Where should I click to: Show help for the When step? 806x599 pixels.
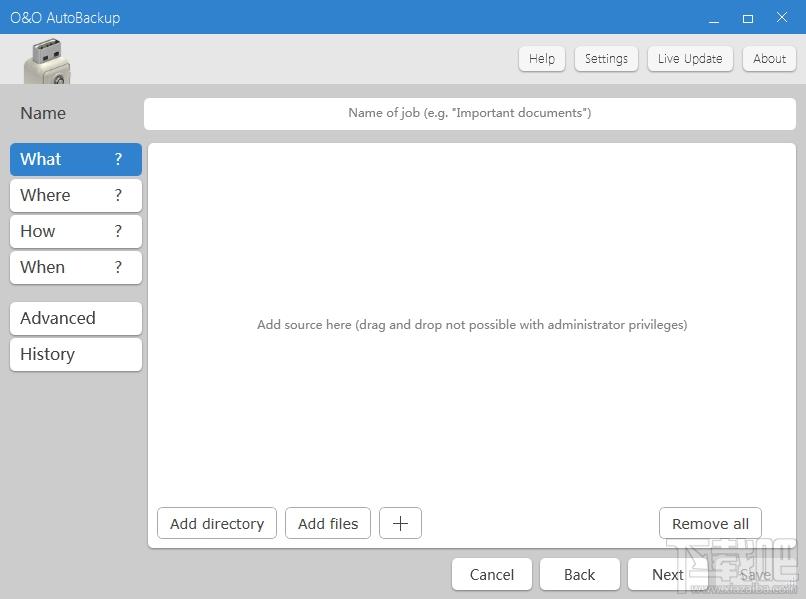pyautogui.click(x=118, y=267)
